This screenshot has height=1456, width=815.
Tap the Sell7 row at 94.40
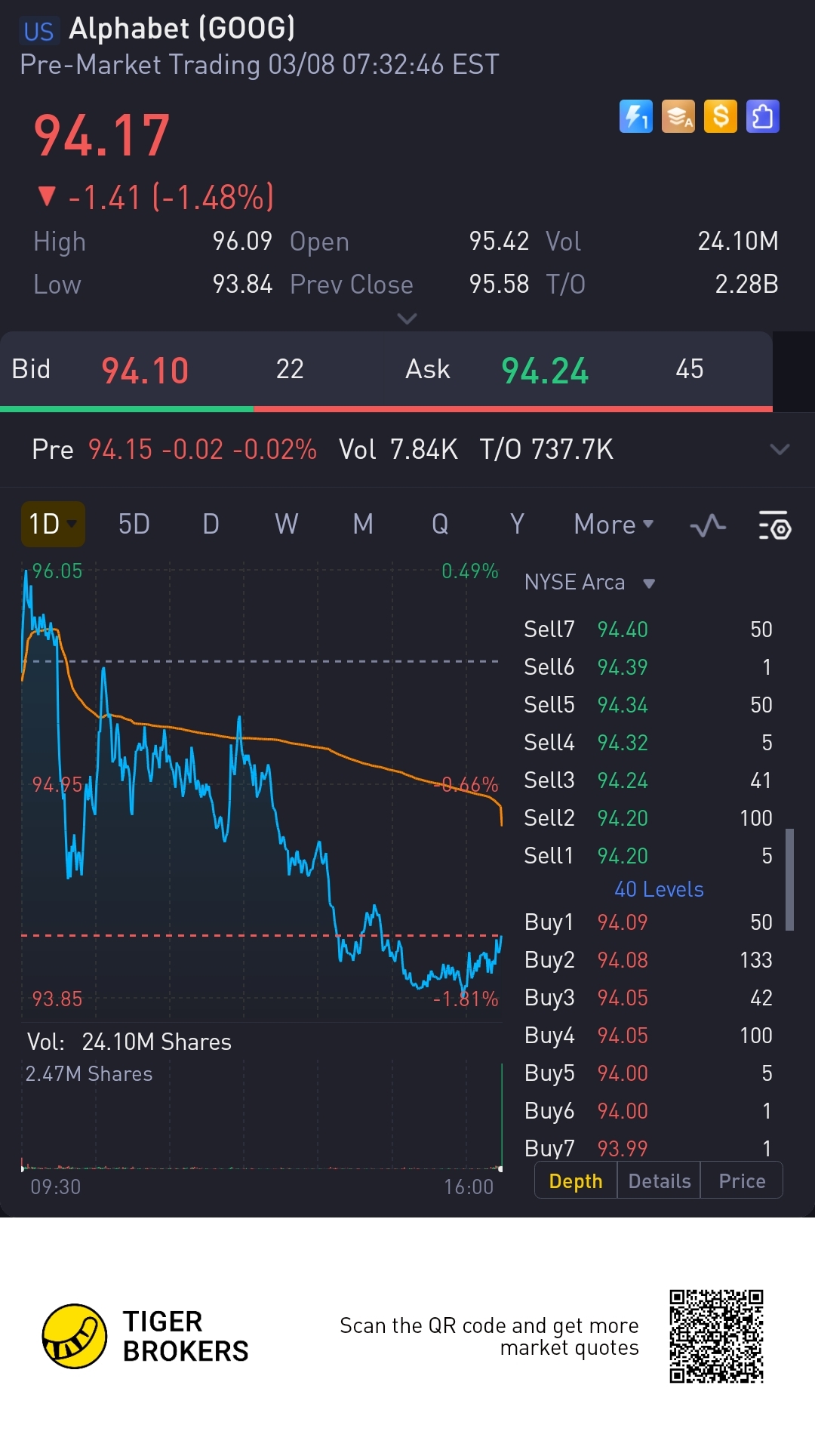648,629
